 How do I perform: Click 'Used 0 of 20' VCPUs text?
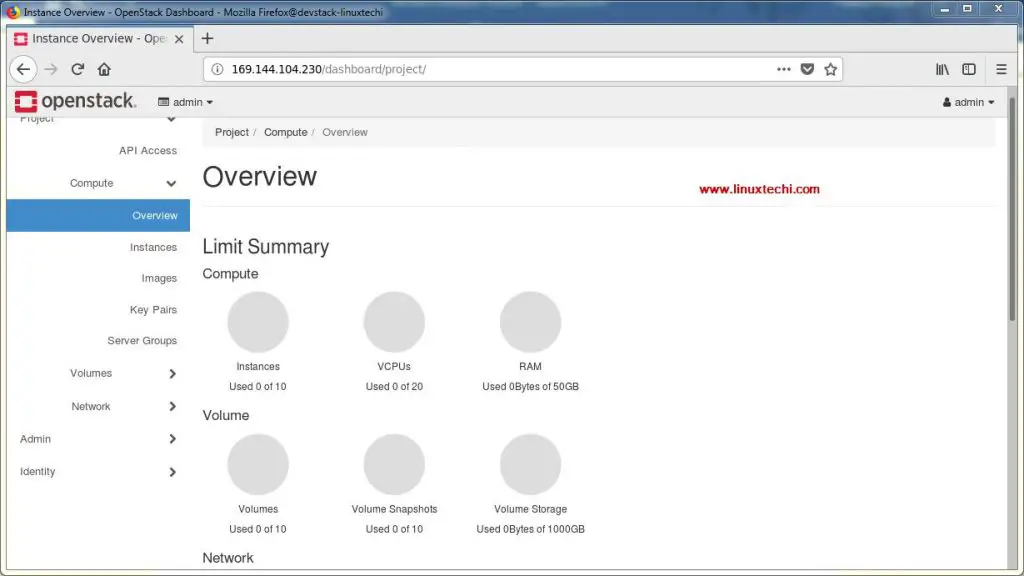tap(394, 387)
